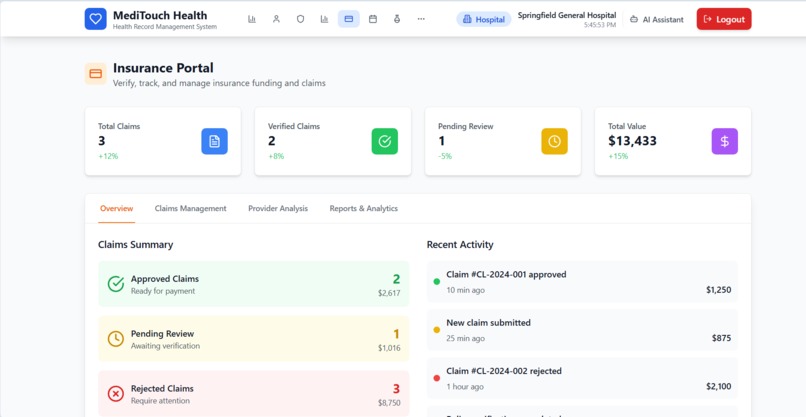Open the Claim #CL-2024-001 approved activity

pos(582,282)
